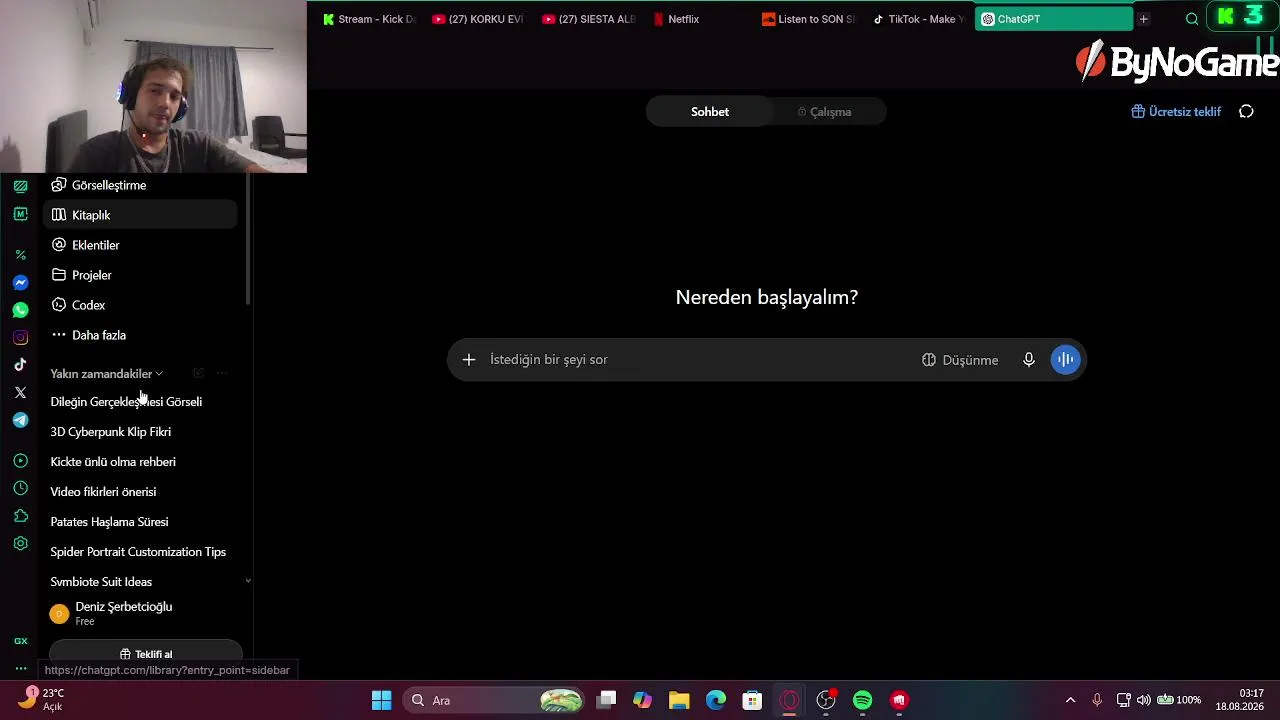Show hidden icons chevron in system tray

1070,700
